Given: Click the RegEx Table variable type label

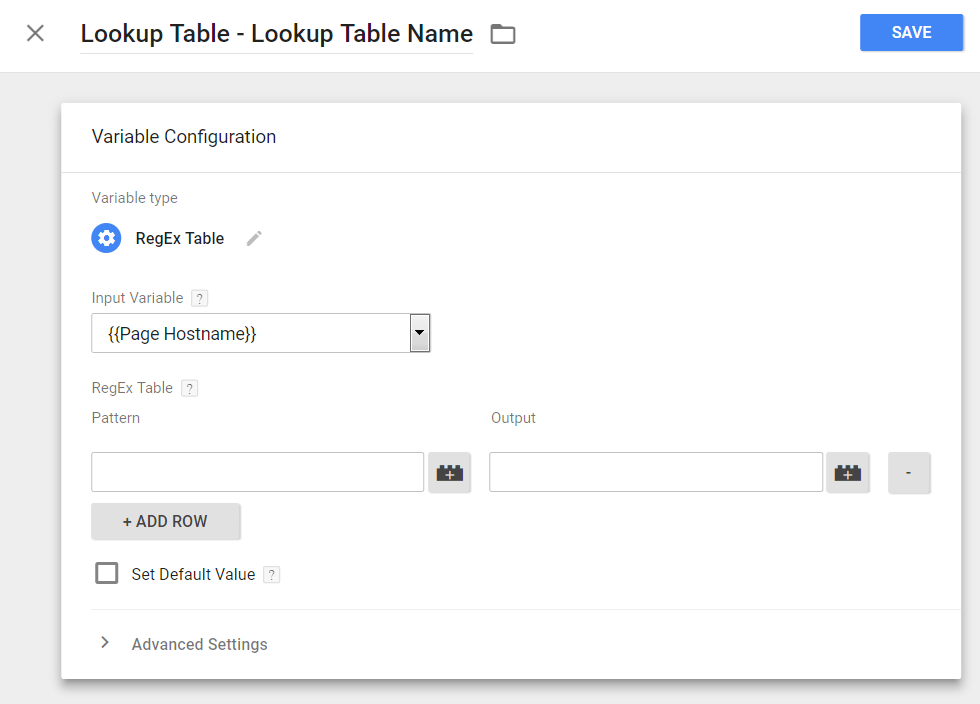Looking at the screenshot, I should [x=180, y=239].
